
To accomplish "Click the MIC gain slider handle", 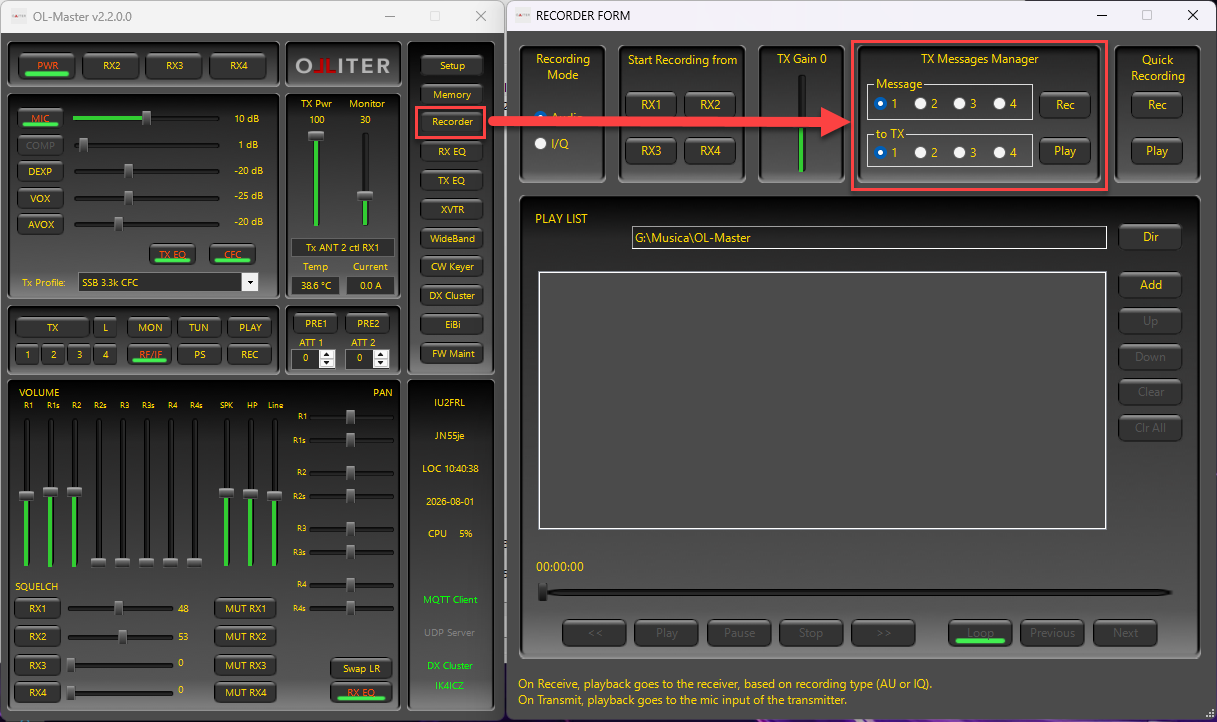I will pyautogui.click(x=146, y=118).
